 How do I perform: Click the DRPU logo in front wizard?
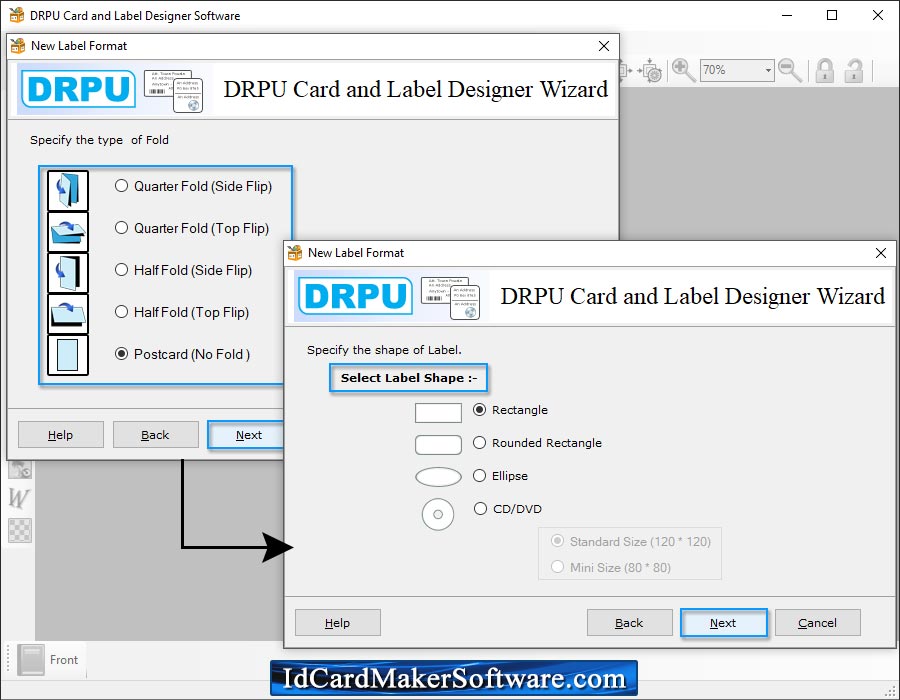tap(355, 295)
